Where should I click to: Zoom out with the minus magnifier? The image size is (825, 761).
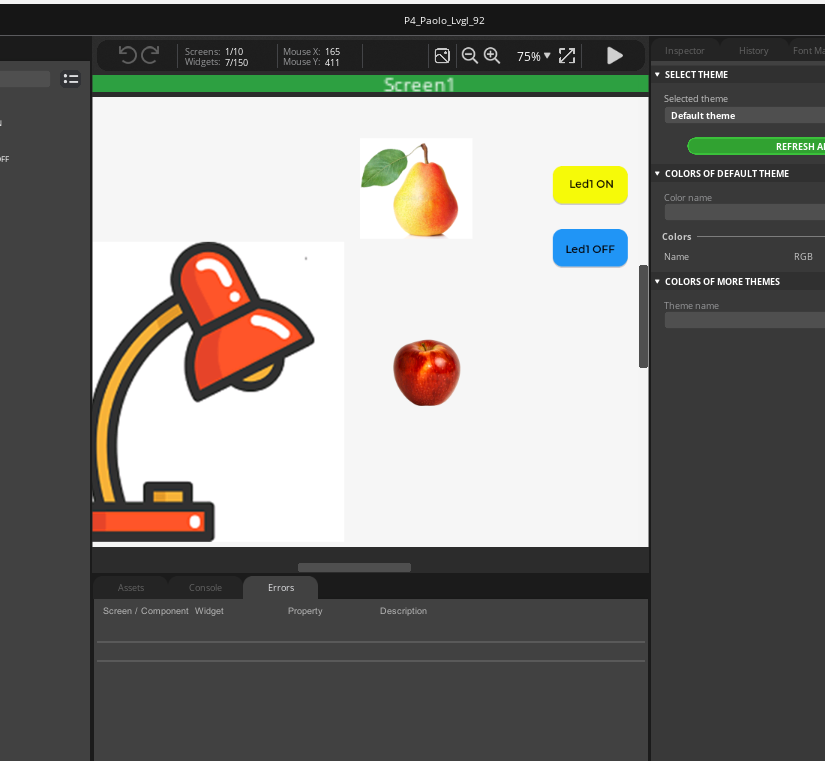point(469,56)
